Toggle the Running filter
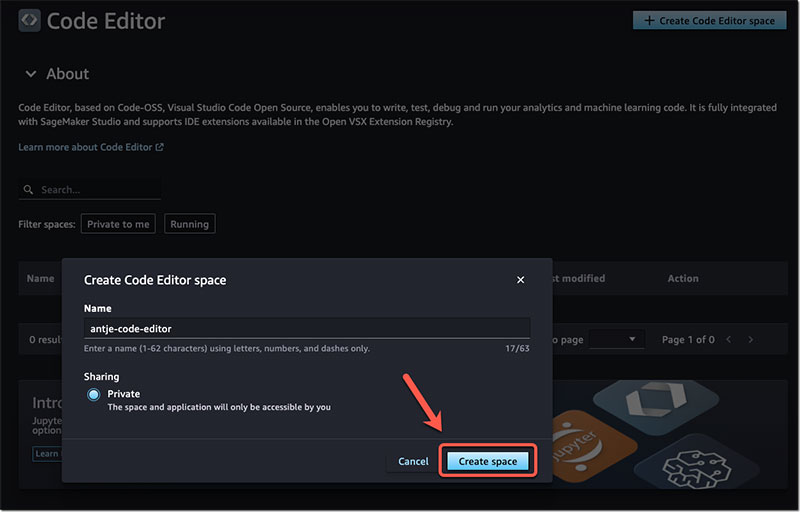Viewport: 800px width, 512px height. pos(189,224)
